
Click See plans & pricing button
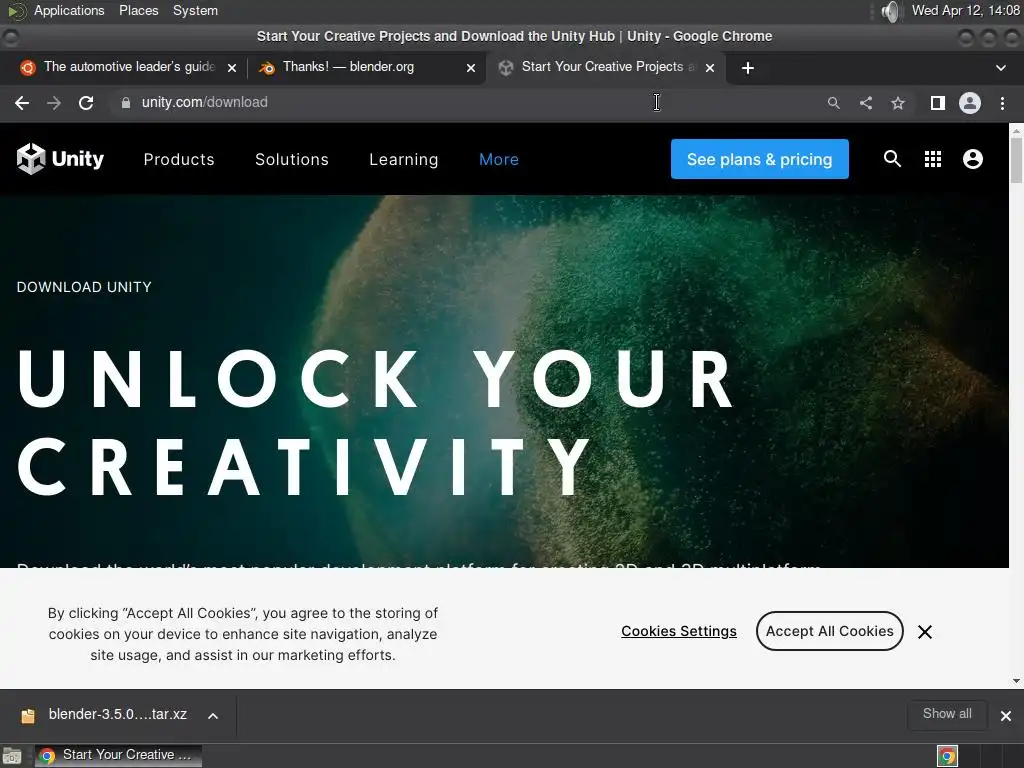coord(760,159)
